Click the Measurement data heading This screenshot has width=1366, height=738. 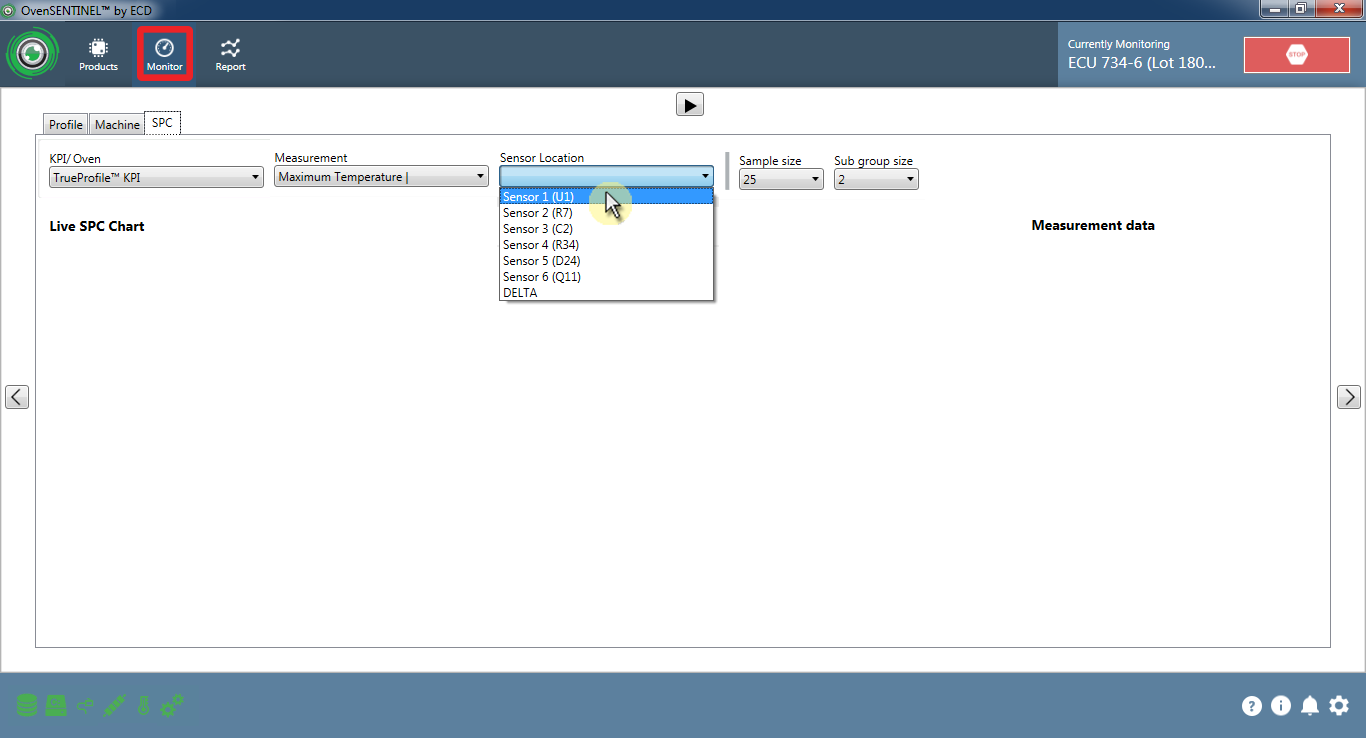point(1093,226)
